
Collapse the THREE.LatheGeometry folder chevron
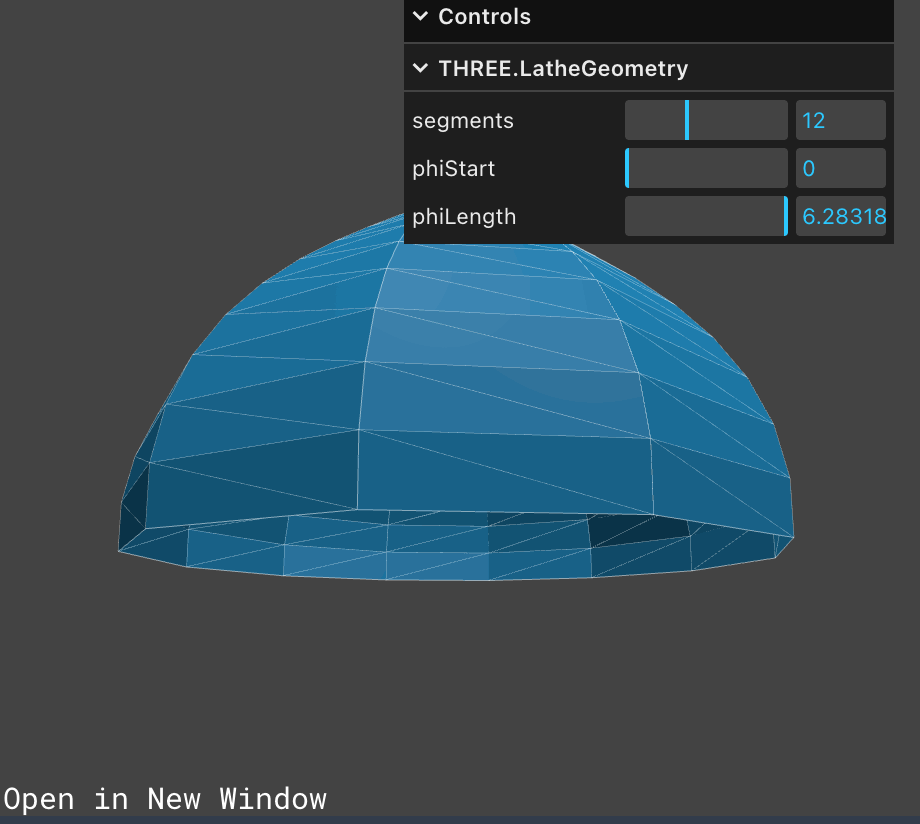pyautogui.click(x=420, y=68)
